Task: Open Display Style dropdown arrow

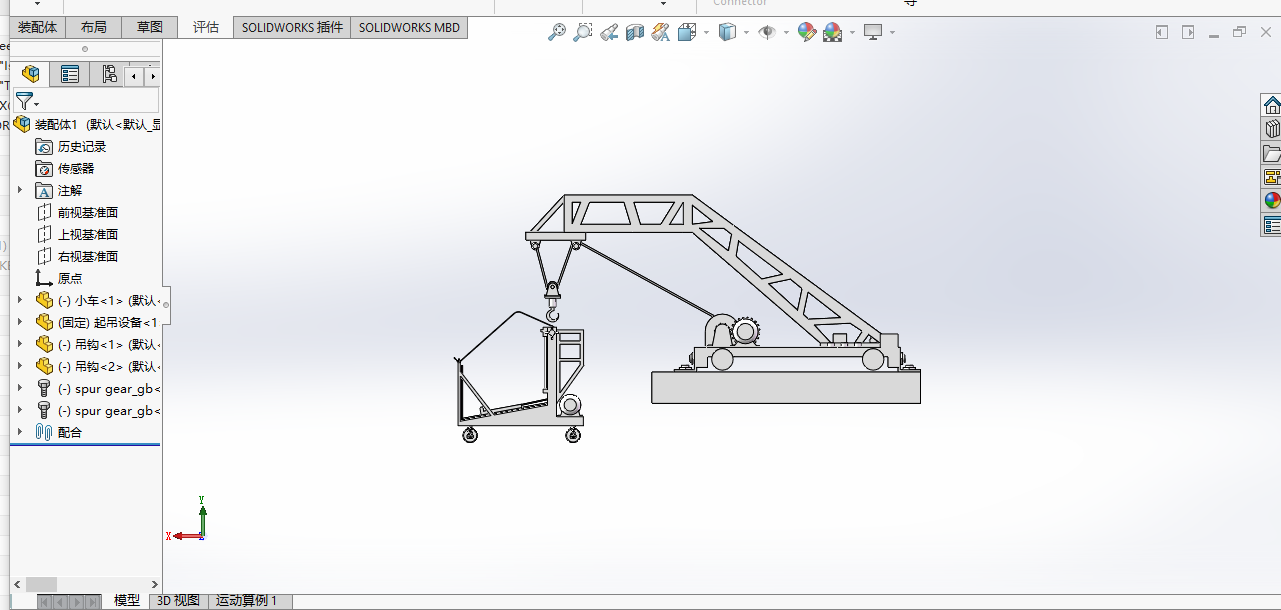Action: point(746,32)
